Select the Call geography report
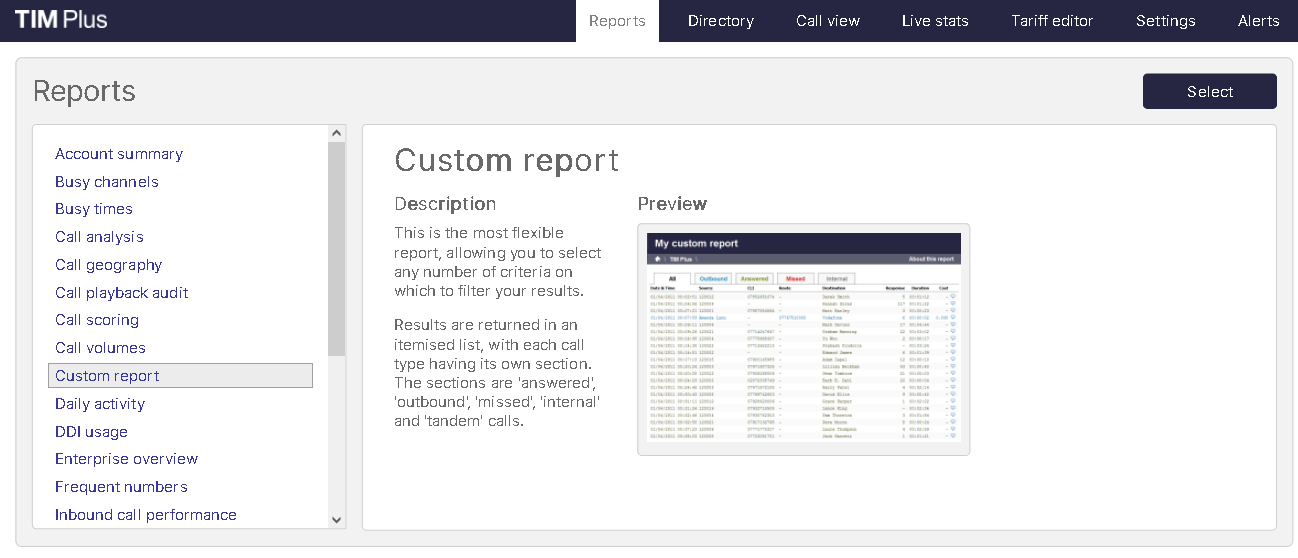The width and height of the screenshot is (1298, 558). pos(108,265)
